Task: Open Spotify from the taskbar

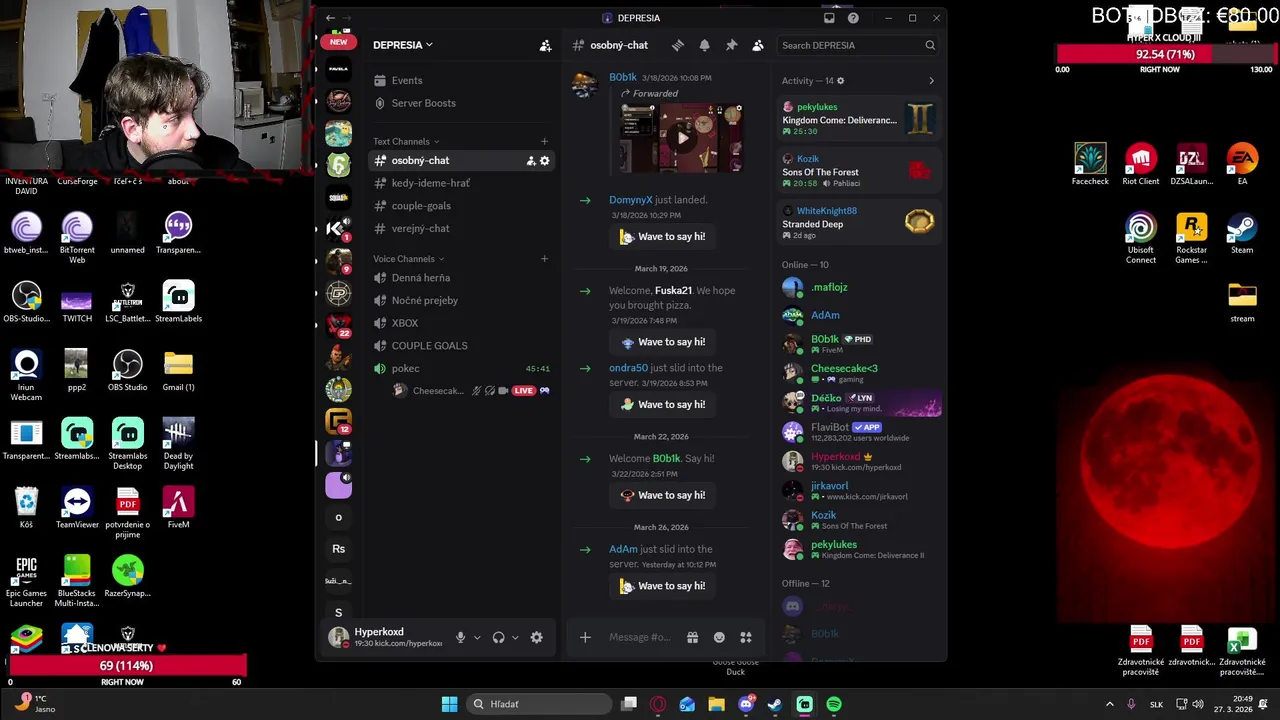Action: [x=834, y=704]
